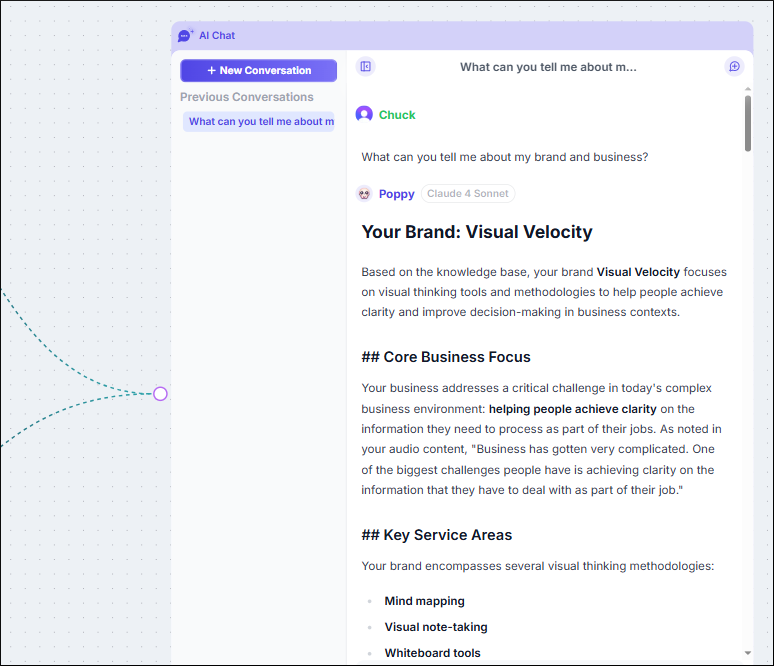Image resolution: width=774 pixels, height=666 pixels.
Task: Click the conversation title in the chat header
Action: click(548, 67)
